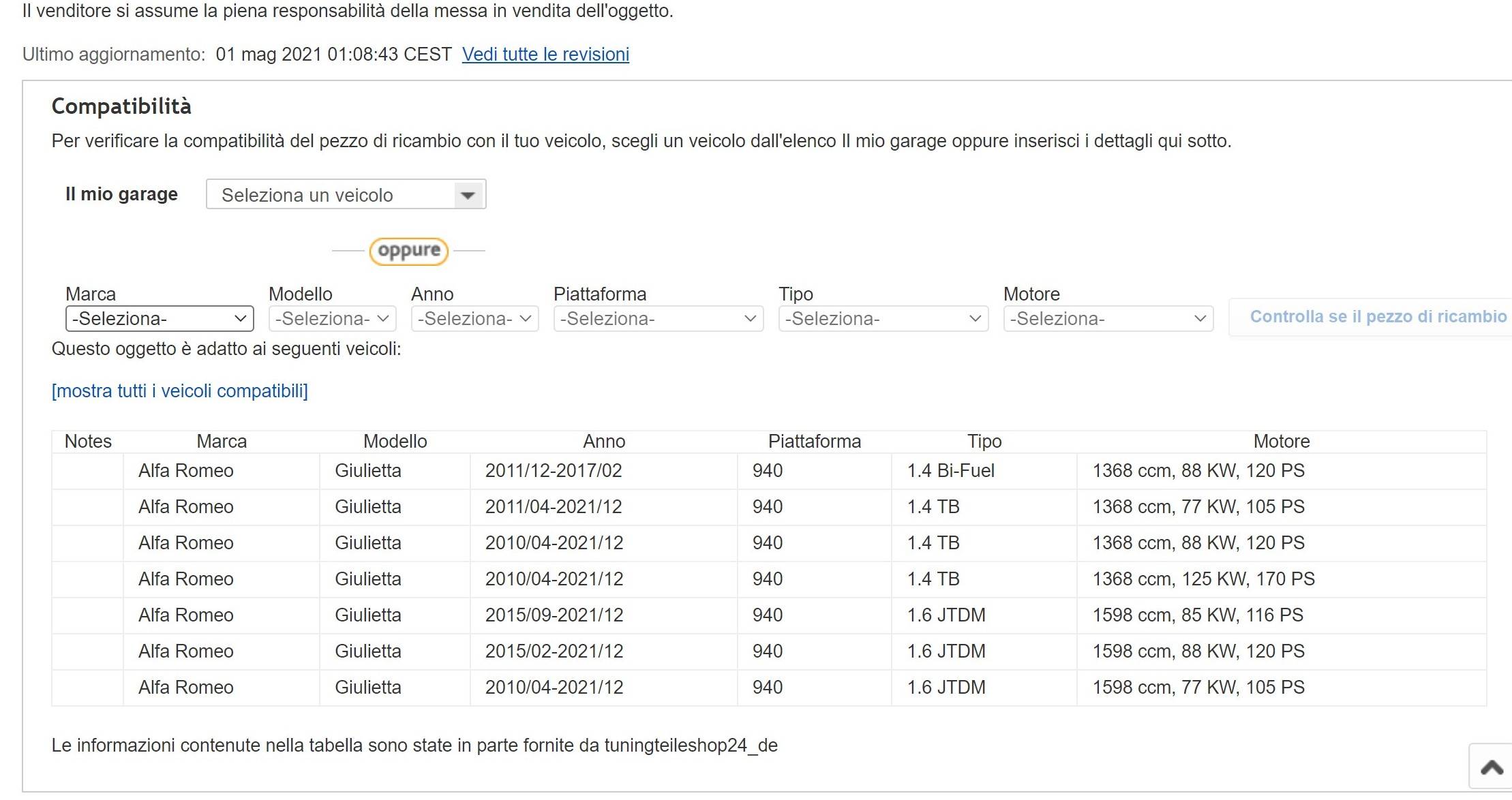Open the Marca dropdown selector
The height and width of the screenshot is (800, 1512).
click(160, 318)
